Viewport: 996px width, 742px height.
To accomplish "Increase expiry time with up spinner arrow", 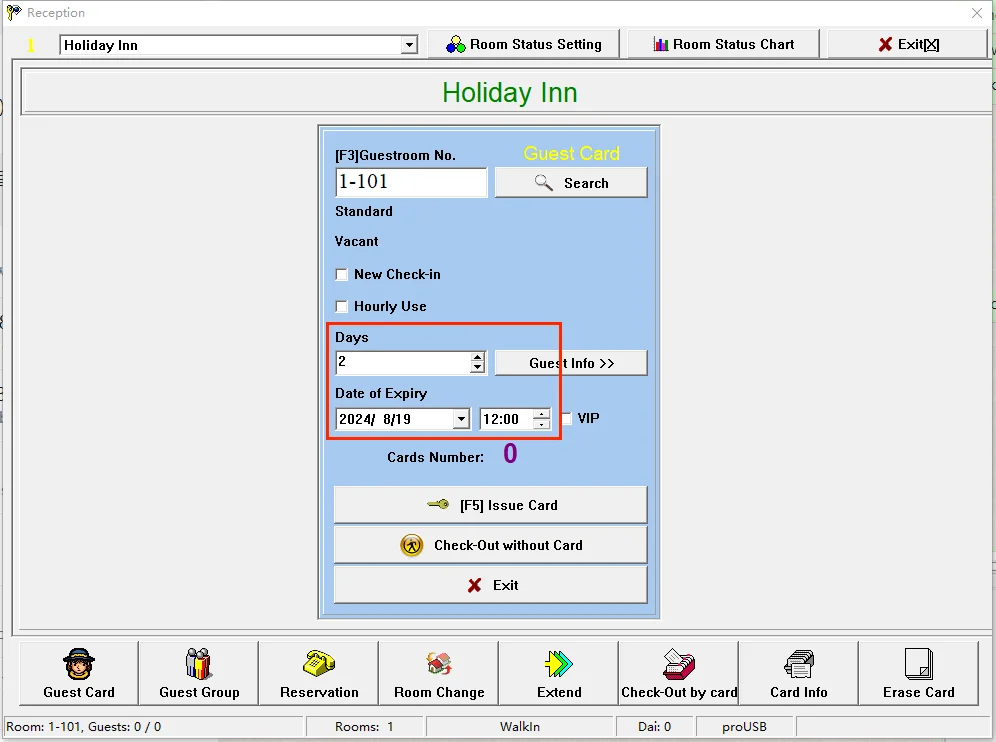I will coord(541,414).
